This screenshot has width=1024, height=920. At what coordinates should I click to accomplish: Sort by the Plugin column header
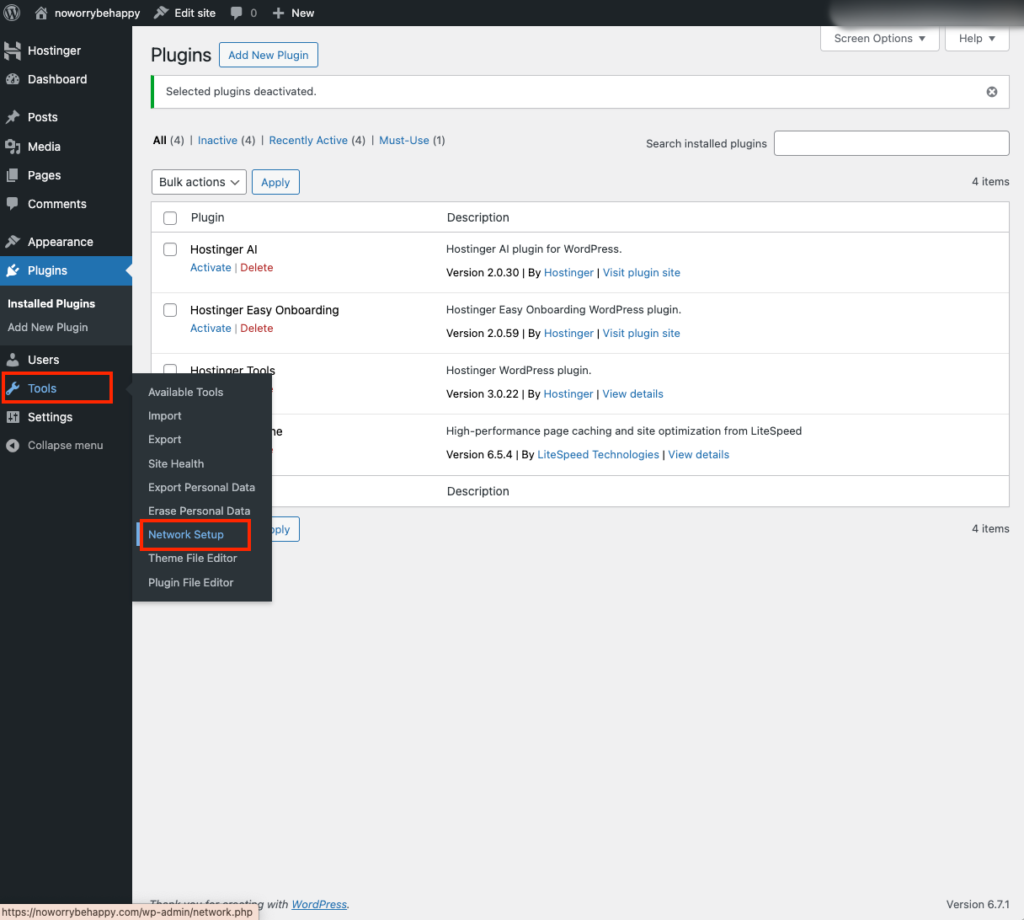(x=207, y=217)
